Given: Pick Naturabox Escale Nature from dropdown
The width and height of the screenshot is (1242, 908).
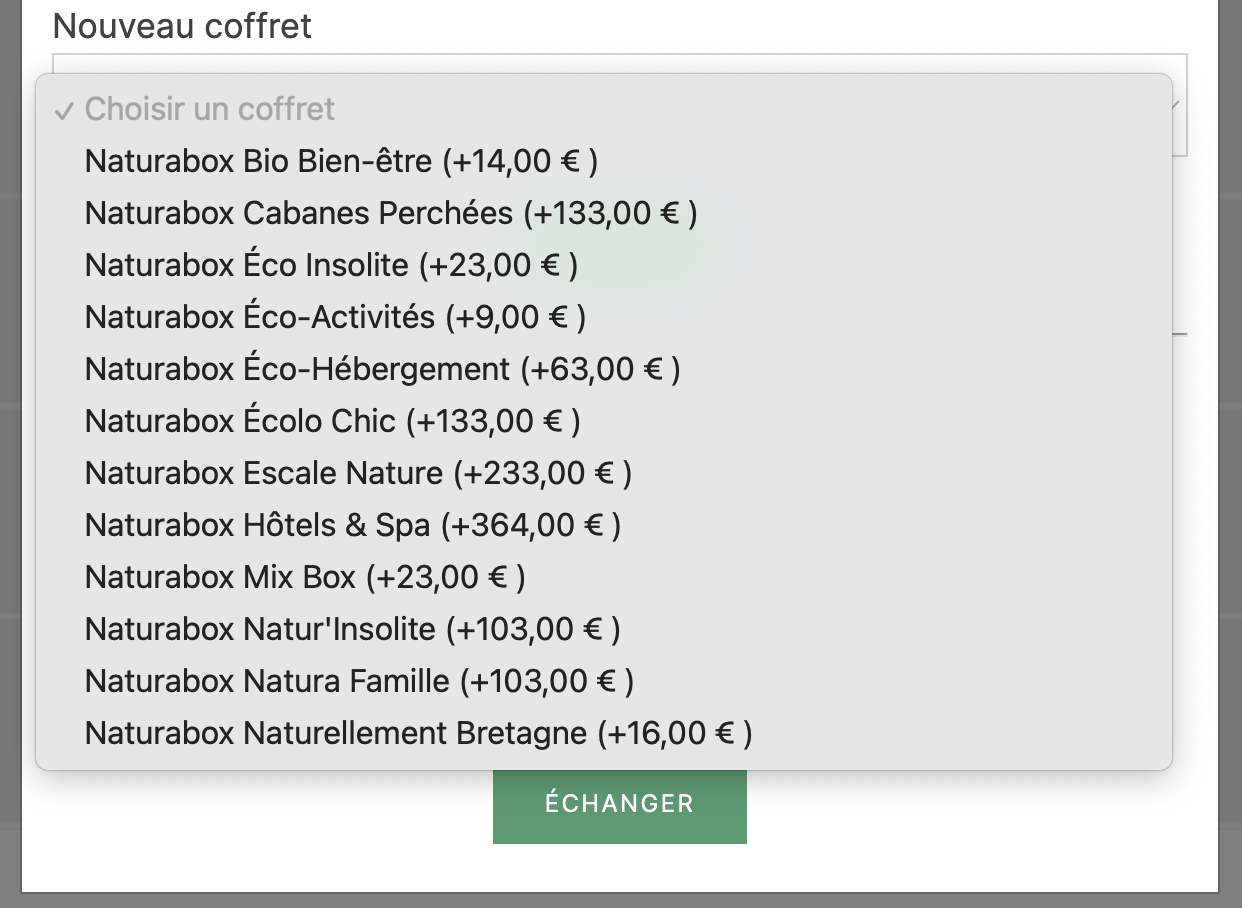Looking at the screenshot, I should tap(358, 473).
